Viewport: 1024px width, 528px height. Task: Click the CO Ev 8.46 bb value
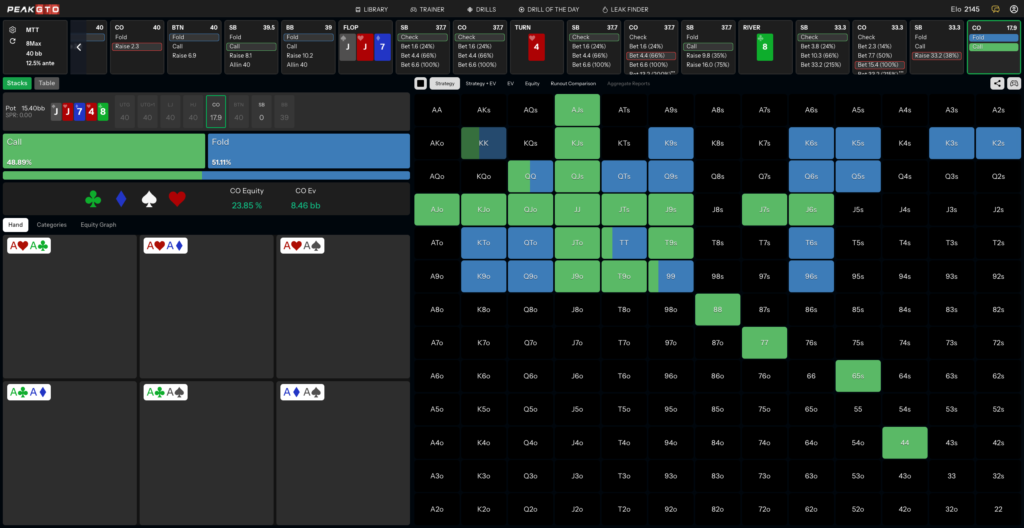click(x=306, y=205)
